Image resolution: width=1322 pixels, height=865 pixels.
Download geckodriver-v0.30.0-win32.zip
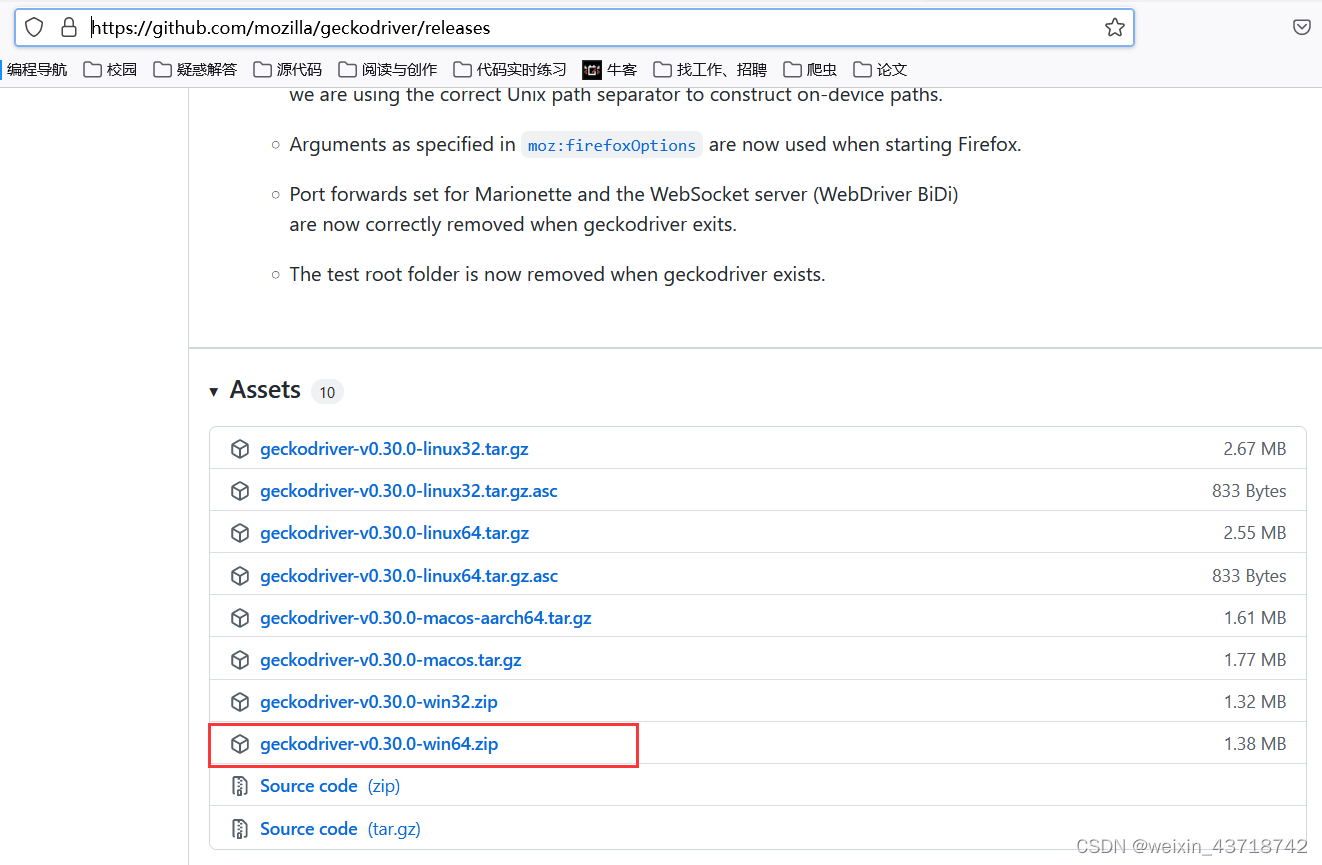coord(379,702)
